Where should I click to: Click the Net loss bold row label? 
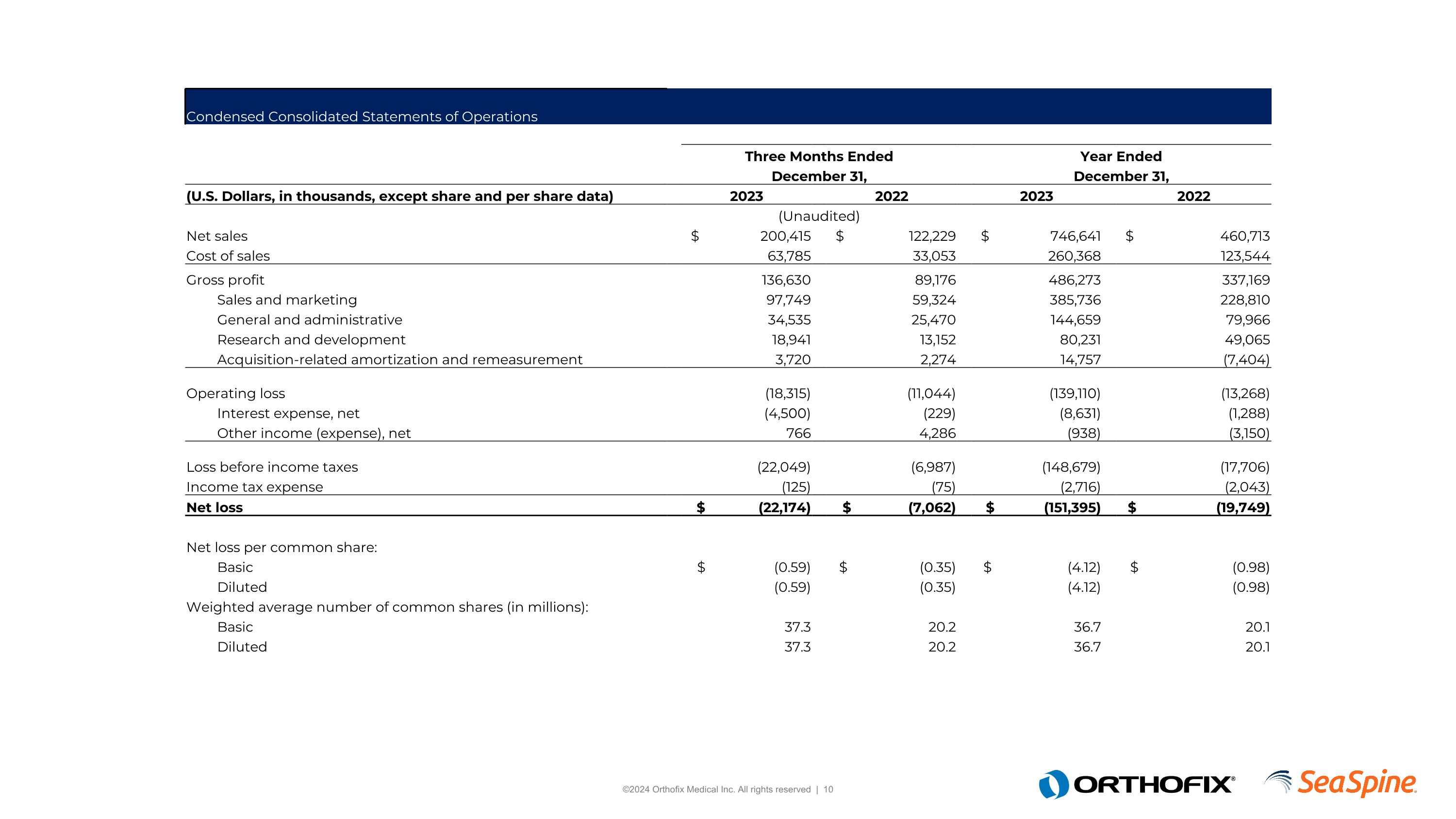[214, 507]
